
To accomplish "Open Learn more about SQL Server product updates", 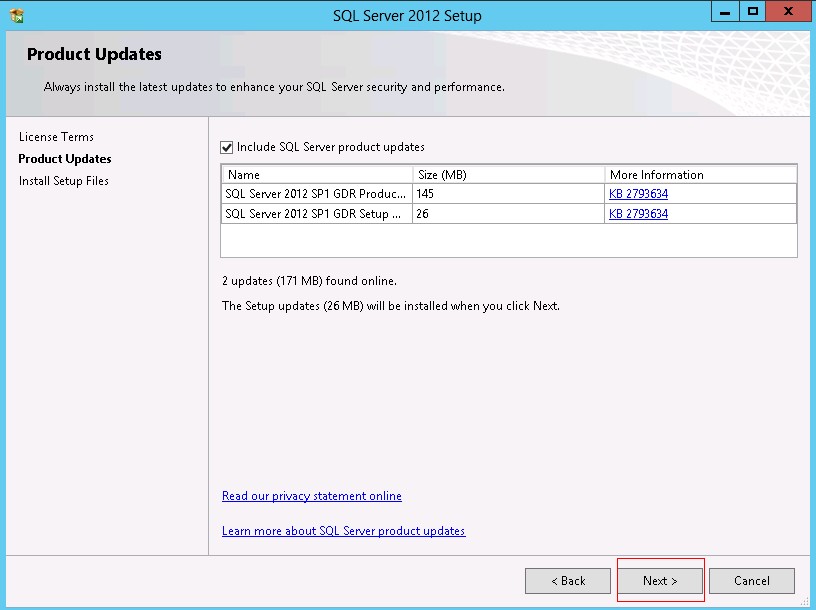I will click(343, 531).
